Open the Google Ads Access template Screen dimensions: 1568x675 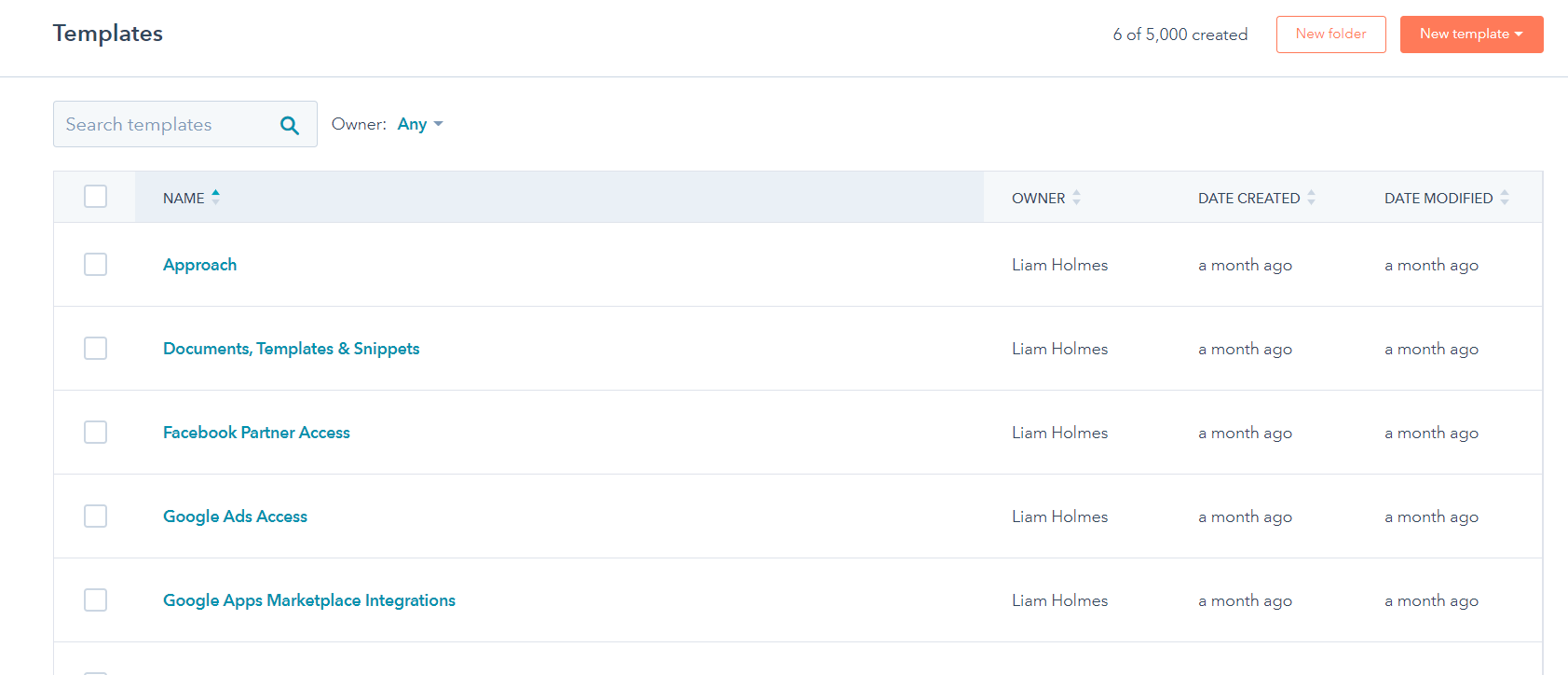tap(235, 517)
